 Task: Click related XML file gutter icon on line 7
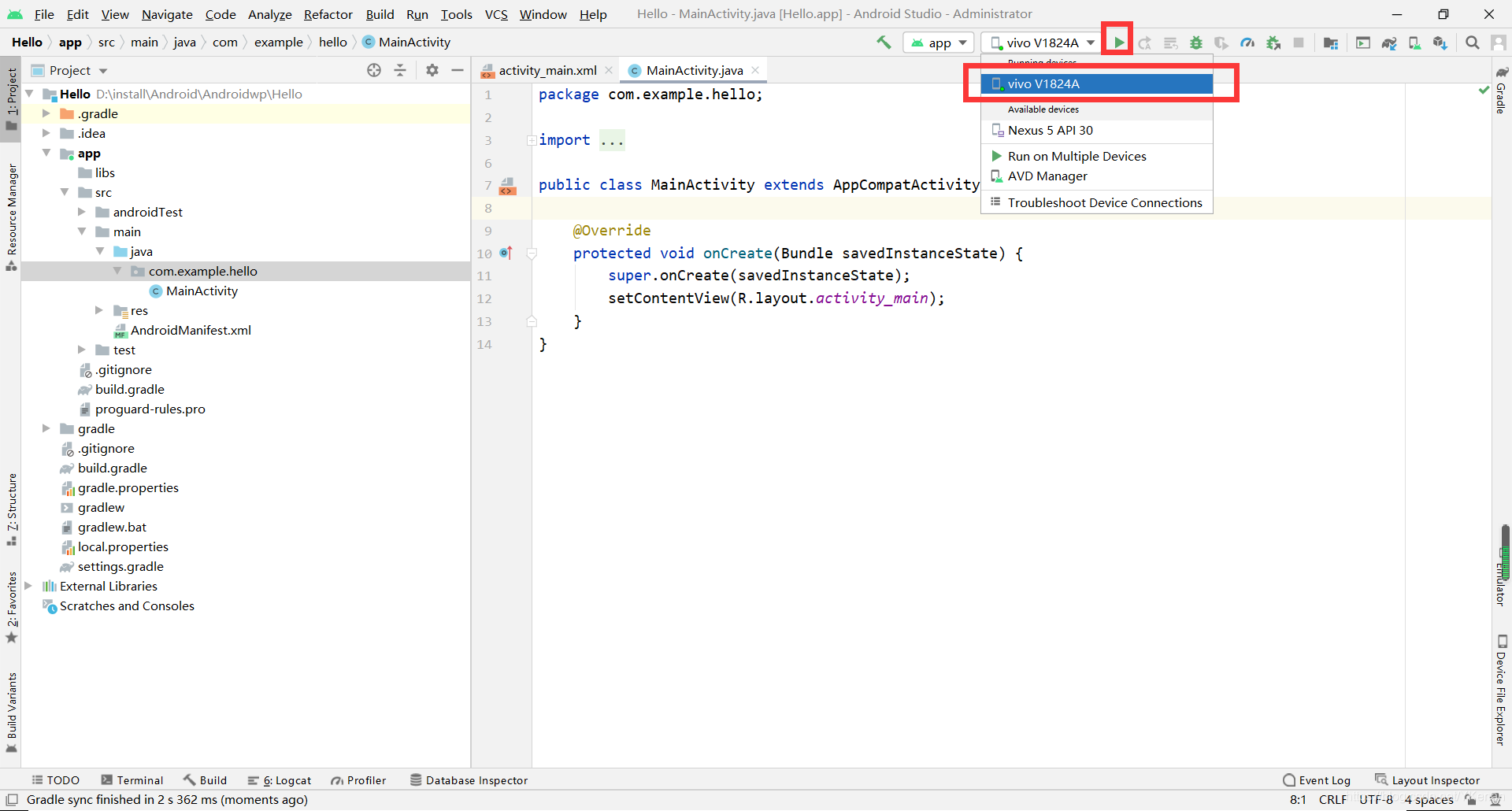(x=507, y=186)
